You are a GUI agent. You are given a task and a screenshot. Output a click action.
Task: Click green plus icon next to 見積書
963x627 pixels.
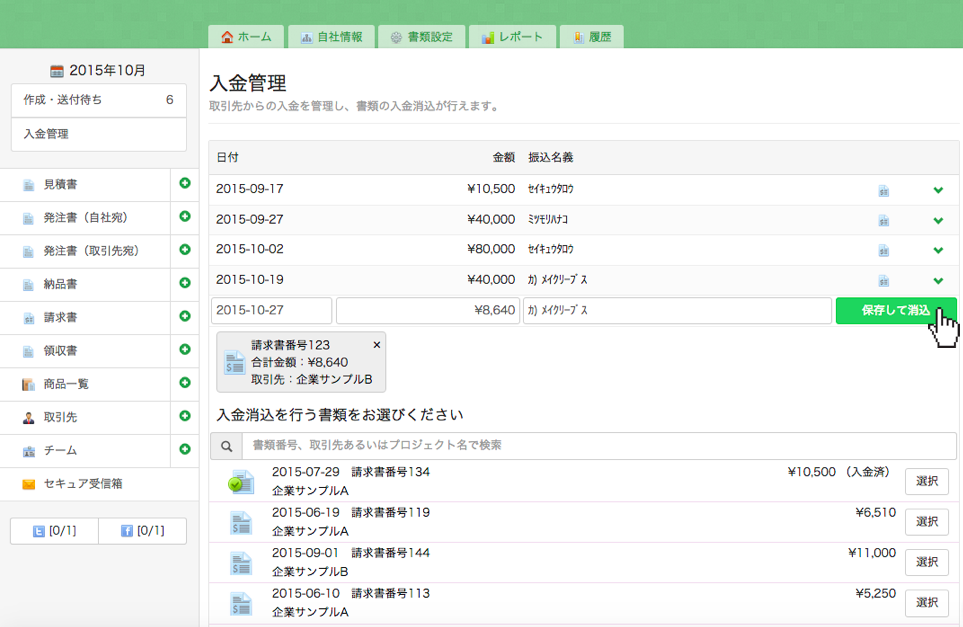tap(184, 183)
